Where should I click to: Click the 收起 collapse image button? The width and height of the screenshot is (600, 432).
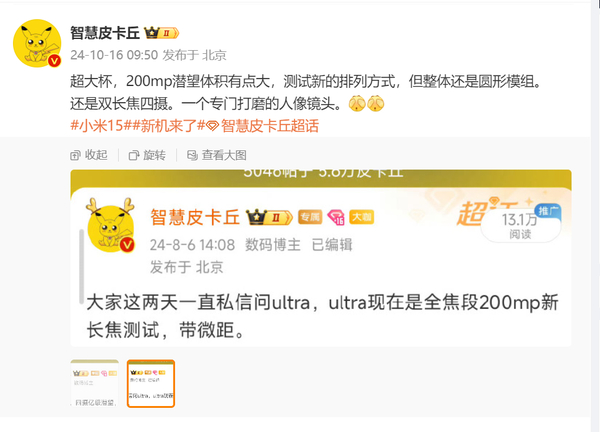point(89,155)
